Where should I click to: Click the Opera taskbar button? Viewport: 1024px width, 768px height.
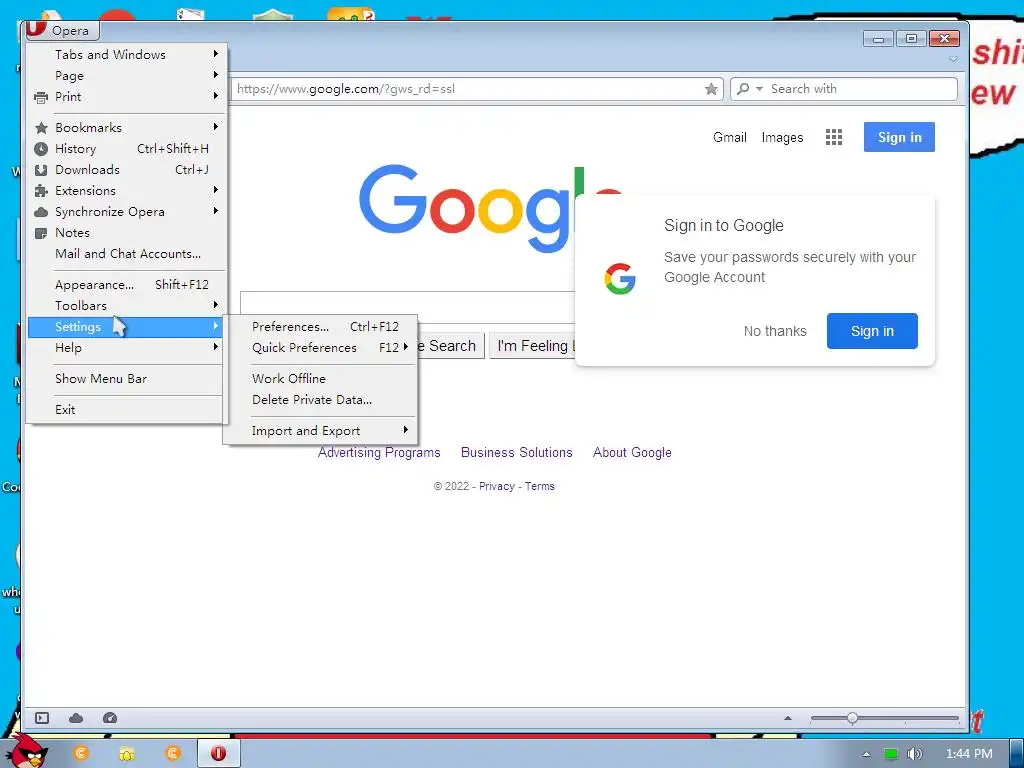[219, 753]
